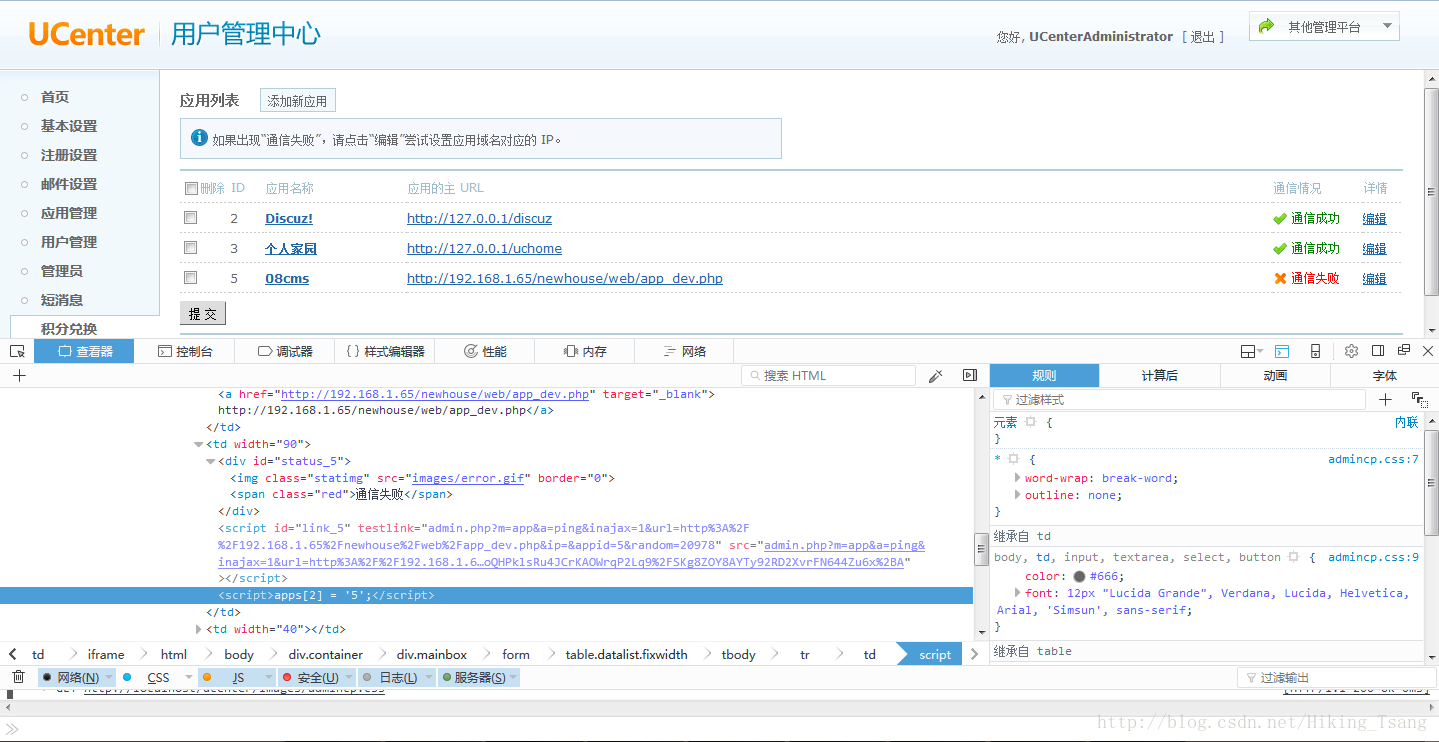This screenshot has width=1439, height=742.
Task: Open admincp.css:7 source link
Action: [x=1373, y=459]
